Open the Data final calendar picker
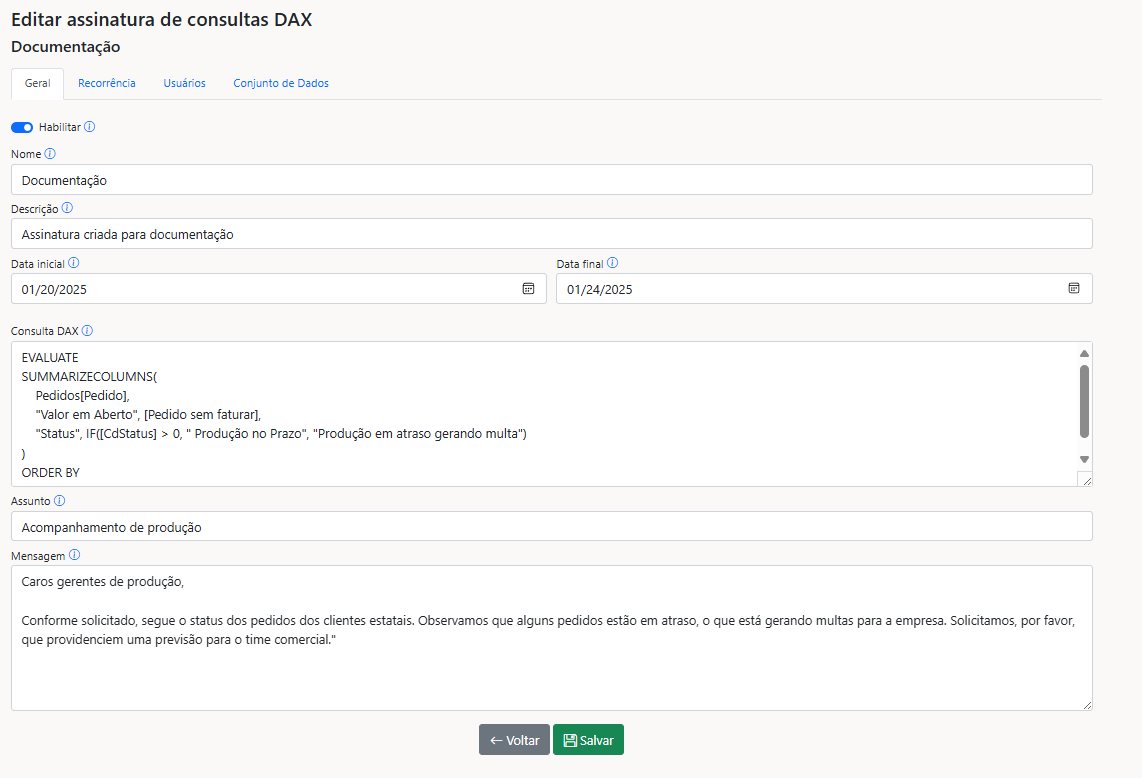 (1074, 288)
